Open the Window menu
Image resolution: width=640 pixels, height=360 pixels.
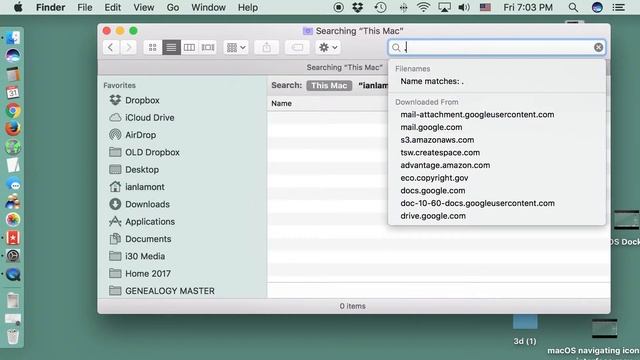209,7
